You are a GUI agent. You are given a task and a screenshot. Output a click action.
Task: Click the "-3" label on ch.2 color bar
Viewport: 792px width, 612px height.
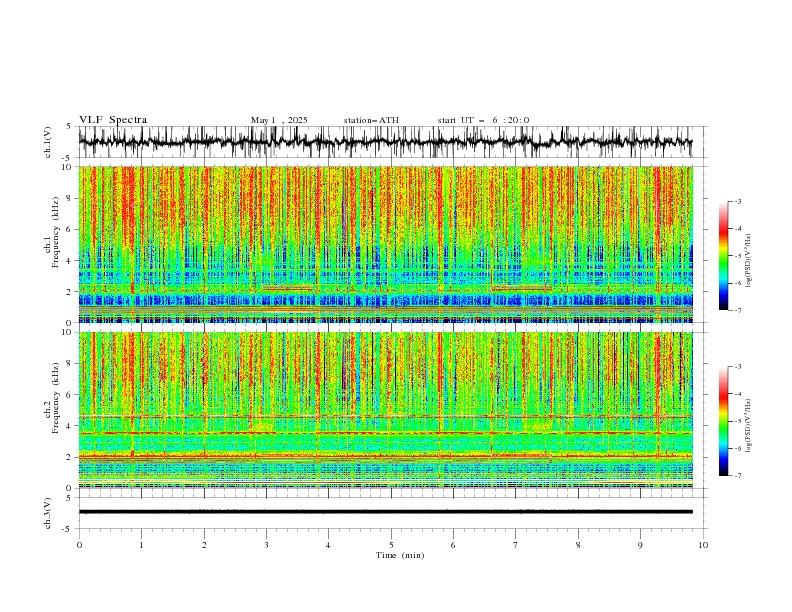tap(737, 367)
